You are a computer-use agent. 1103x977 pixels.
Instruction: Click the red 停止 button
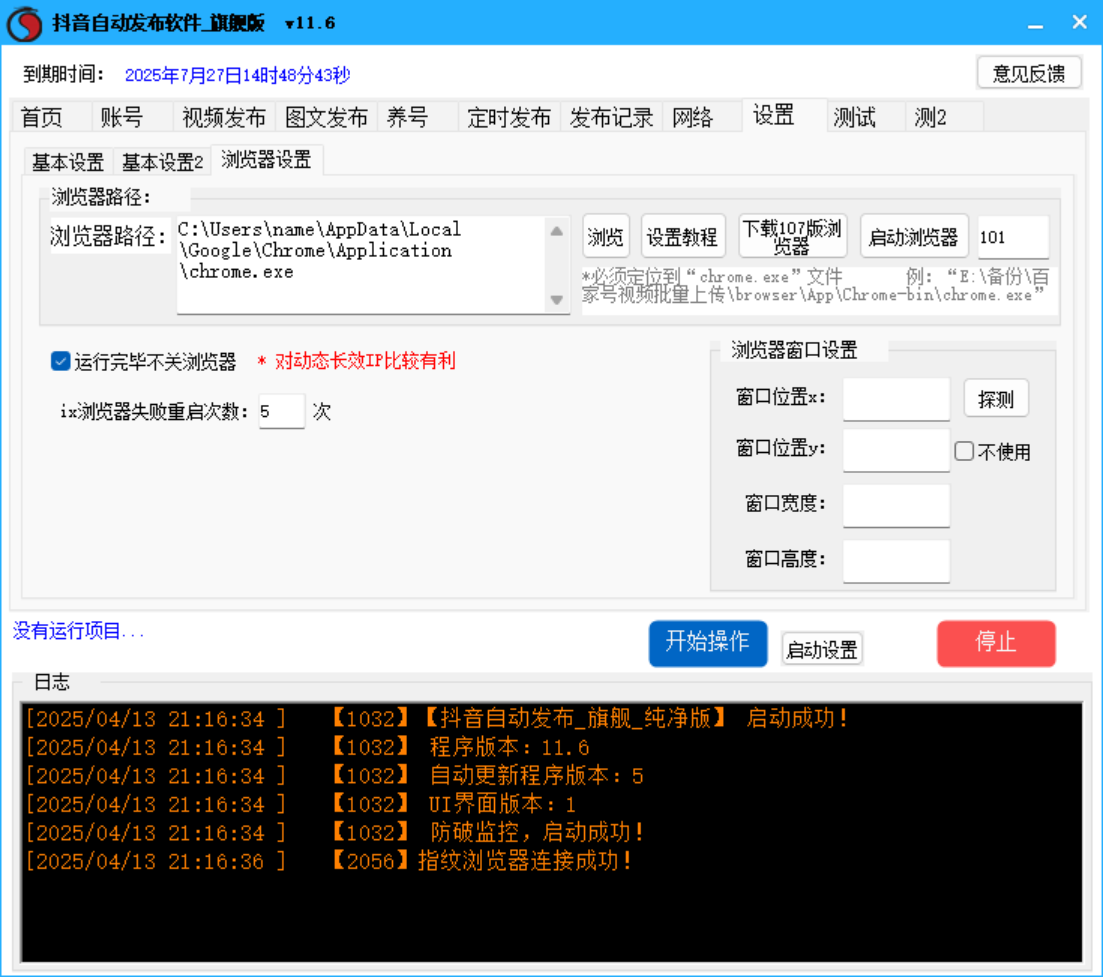pos(996,642)
